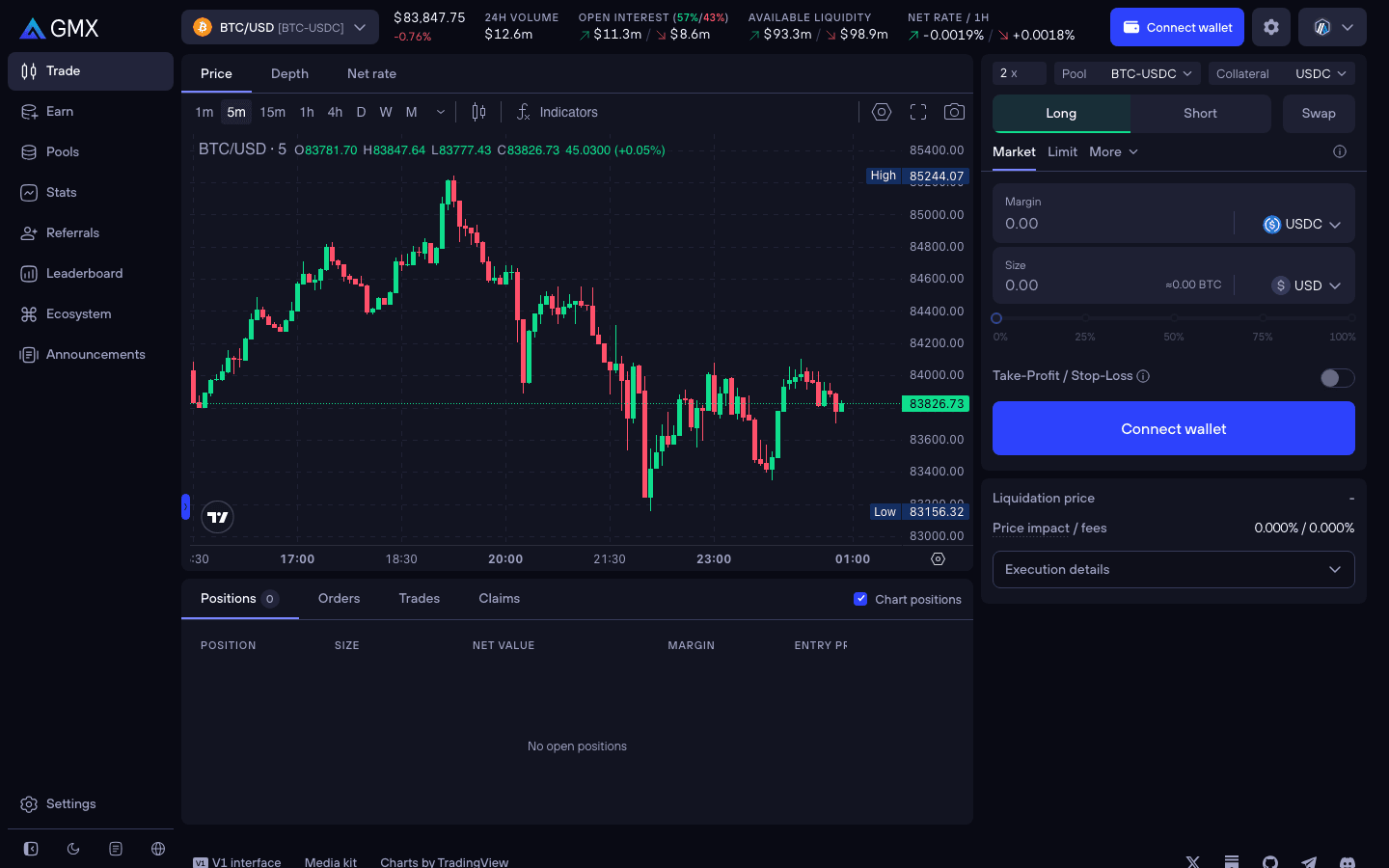Screen dimensions: 1389x868
Task: Open the Collateral USDC dropdown
Action: [x=1282, y=73]
